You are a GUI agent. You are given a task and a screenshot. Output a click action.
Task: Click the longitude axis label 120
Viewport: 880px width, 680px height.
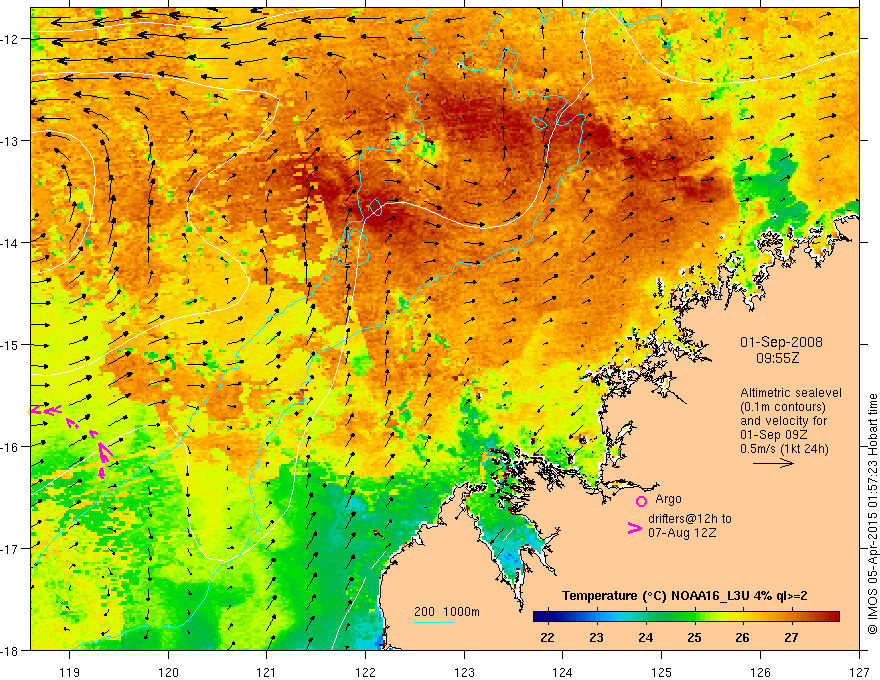tap(168, 672)
